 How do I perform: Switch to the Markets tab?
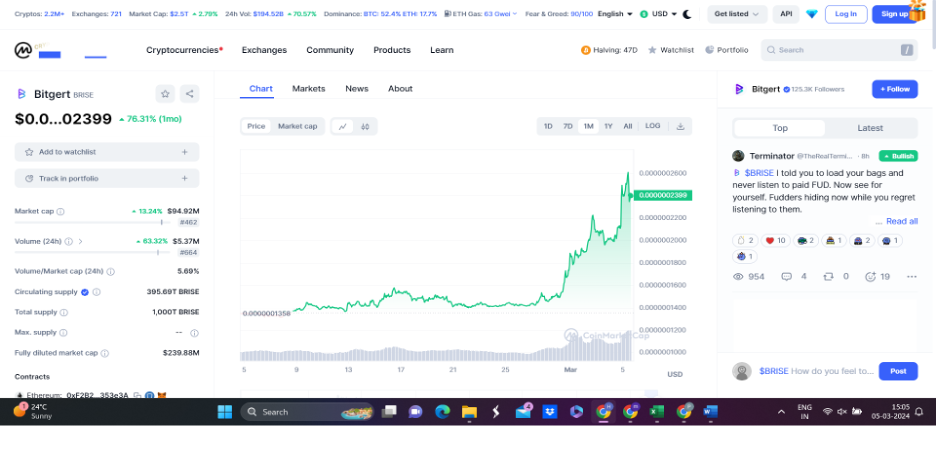[308, 89]
